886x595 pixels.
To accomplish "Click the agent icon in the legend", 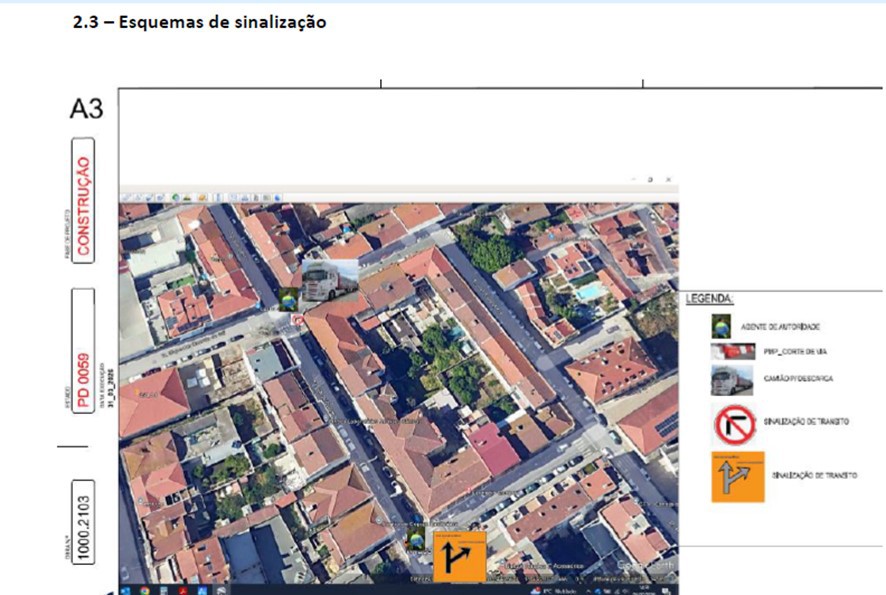I will pos(720,326).
